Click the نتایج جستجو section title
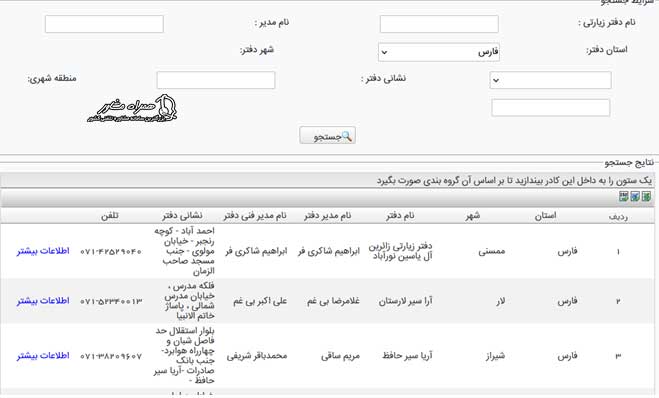Viewport: 659px width, 398px height. pyautogui.click(x=629, y=162)
